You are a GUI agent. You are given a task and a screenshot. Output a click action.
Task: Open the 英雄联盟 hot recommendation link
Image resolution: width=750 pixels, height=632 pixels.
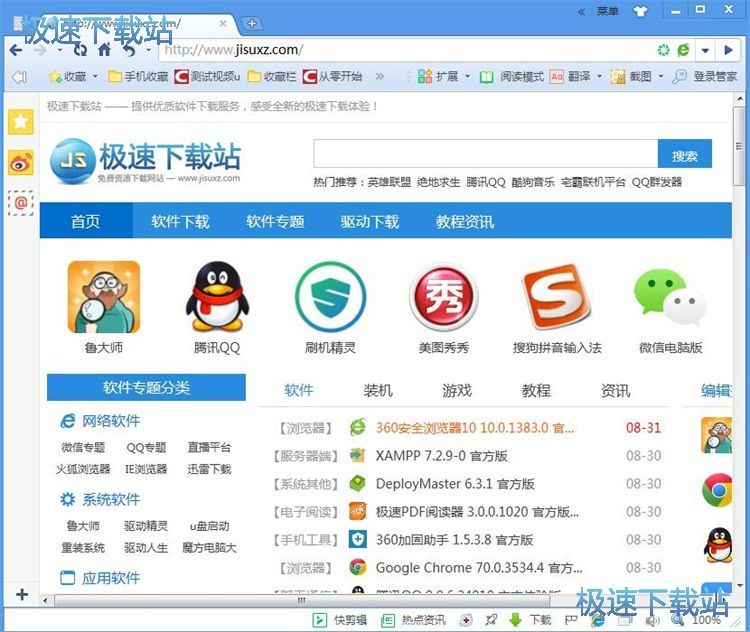(389, 182)
